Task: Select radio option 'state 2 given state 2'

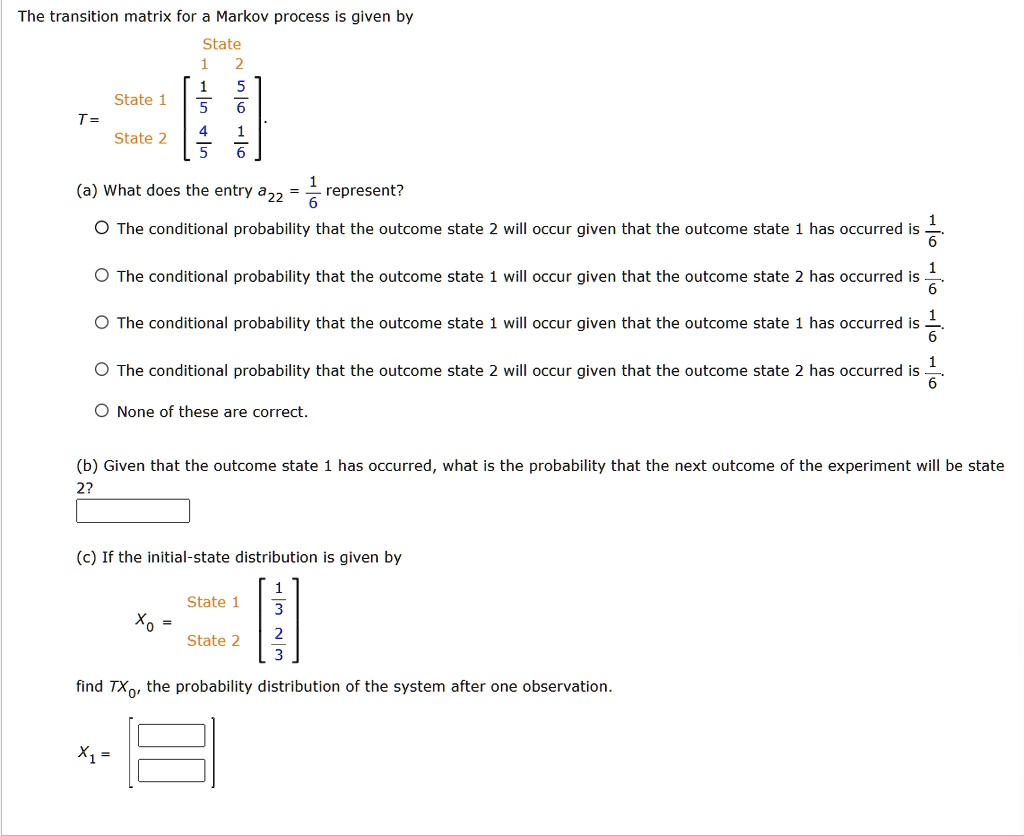Action: click(x=102, y=368)
